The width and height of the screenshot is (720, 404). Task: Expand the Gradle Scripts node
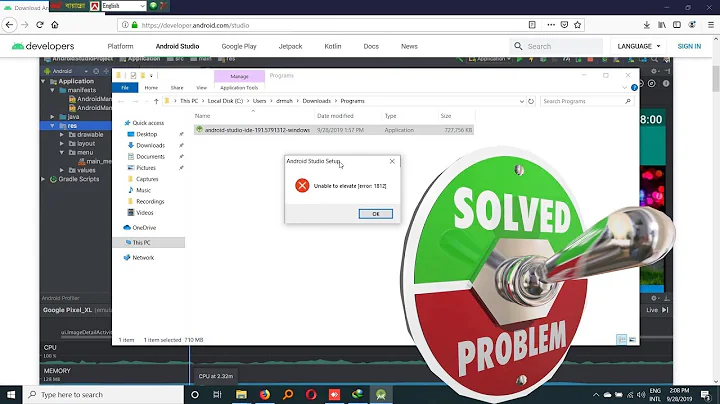(x=43, y=179)
